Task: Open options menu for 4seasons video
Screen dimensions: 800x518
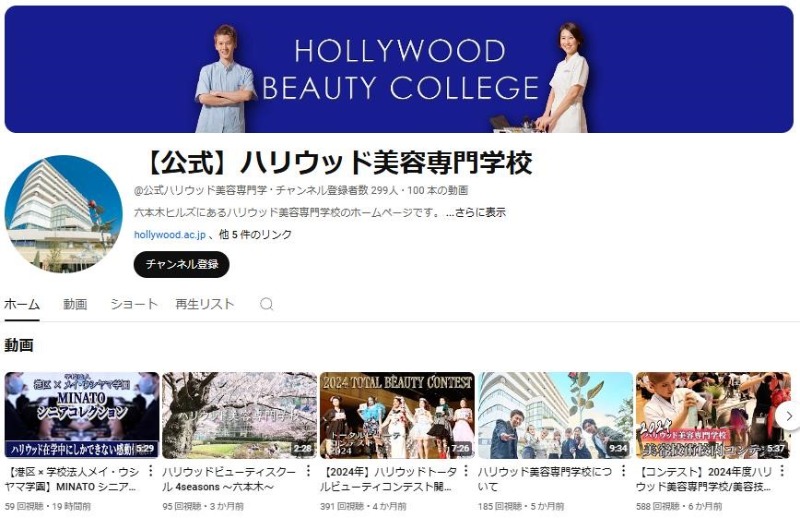Action: 309,471
